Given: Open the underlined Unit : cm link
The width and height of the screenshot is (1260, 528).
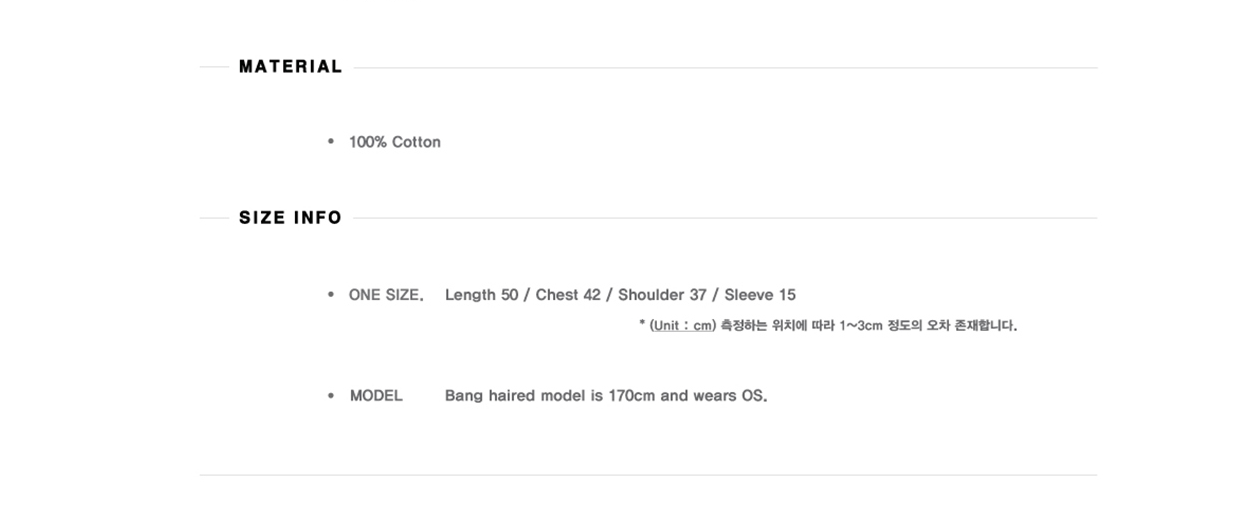Looking at the screenshot, I should [683, 325].
